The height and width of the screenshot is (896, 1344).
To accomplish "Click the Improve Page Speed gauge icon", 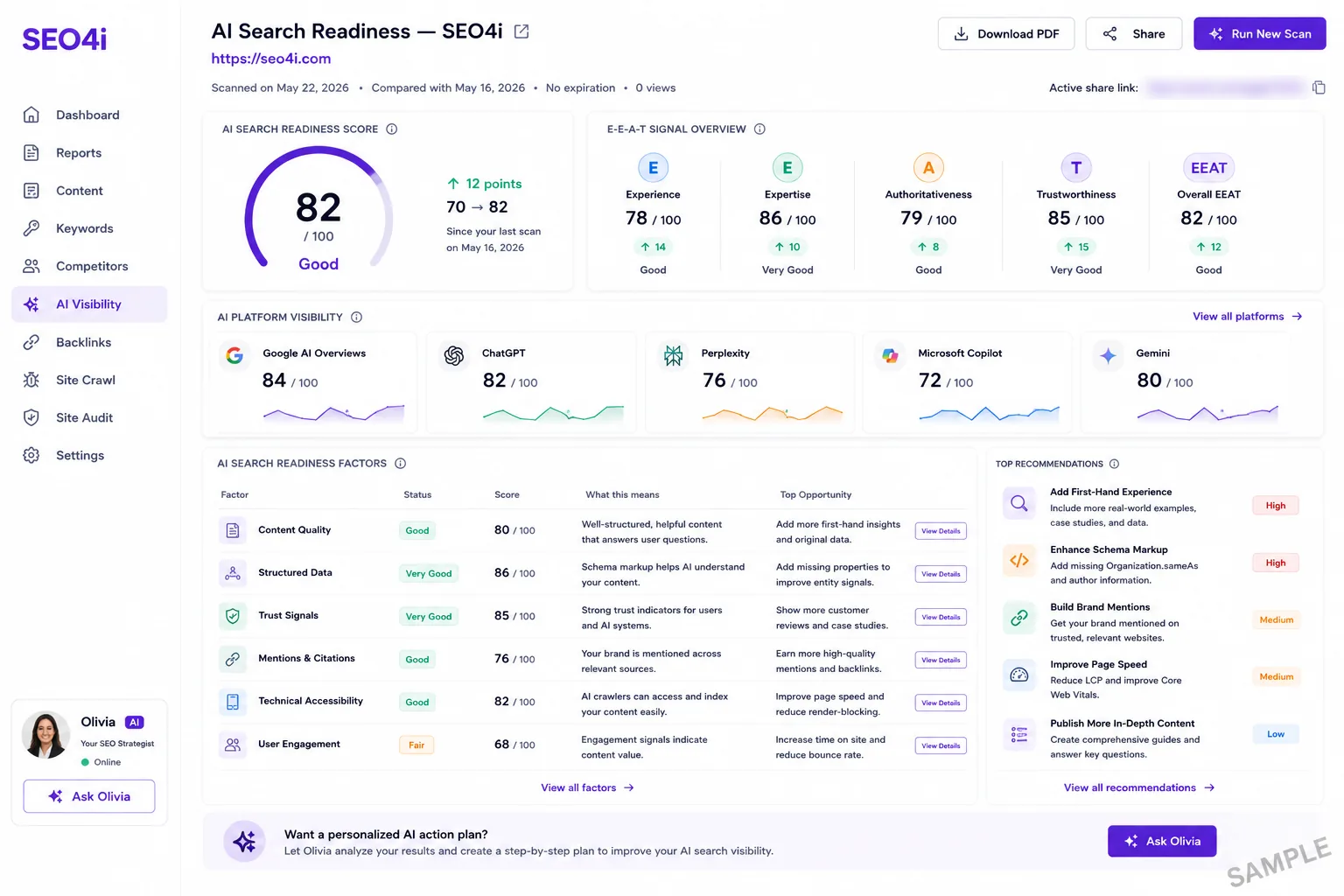I will point(1018,675).
